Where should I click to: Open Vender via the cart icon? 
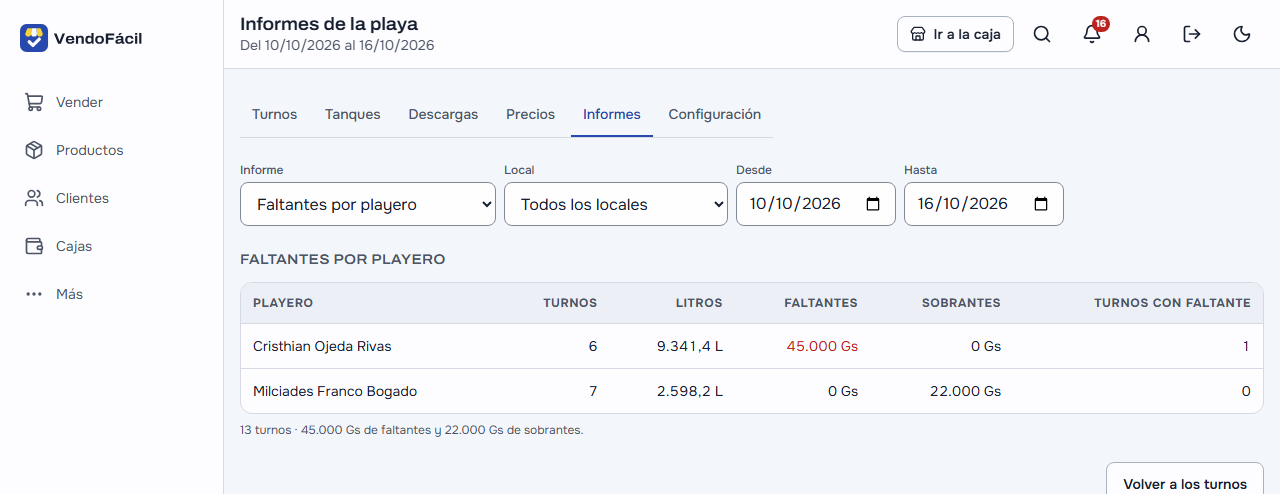pyautogui.click(x=34, y=102)
